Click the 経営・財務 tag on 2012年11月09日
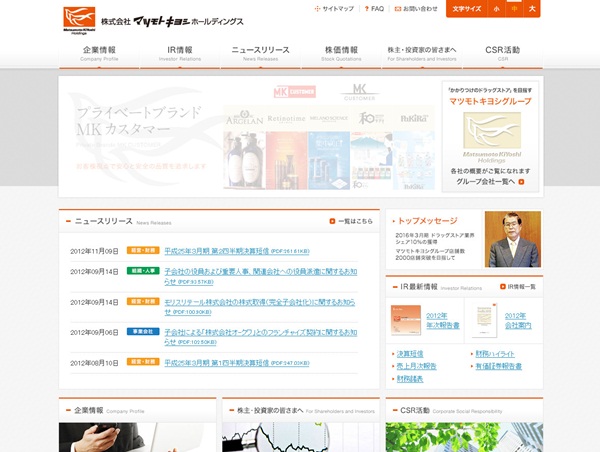 coord(143,250)
